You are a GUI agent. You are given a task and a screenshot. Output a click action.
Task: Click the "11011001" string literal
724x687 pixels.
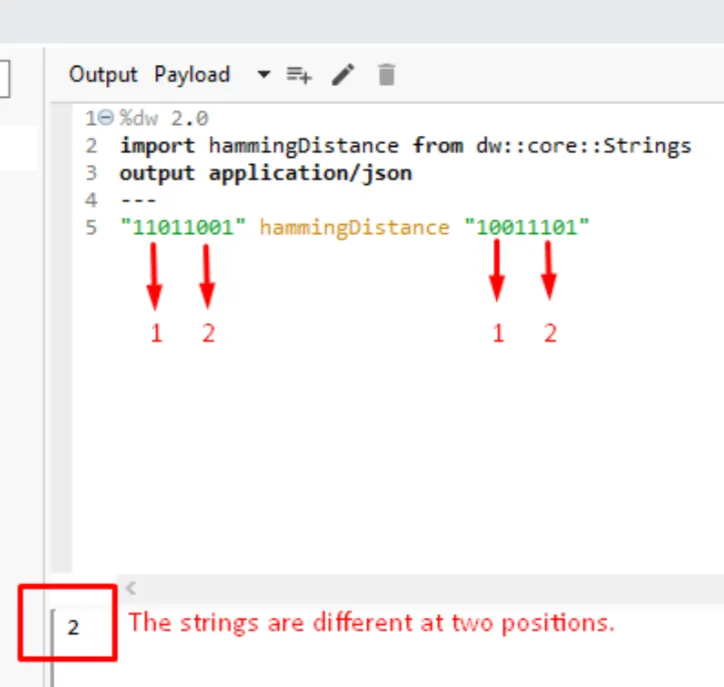pos(183,227)
